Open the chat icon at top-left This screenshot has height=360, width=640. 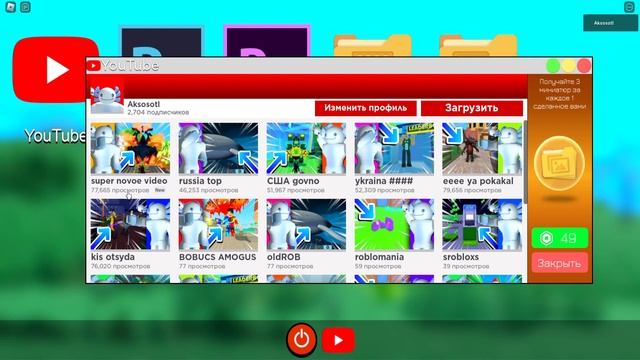pyautogui.click(x=25, y=7)
